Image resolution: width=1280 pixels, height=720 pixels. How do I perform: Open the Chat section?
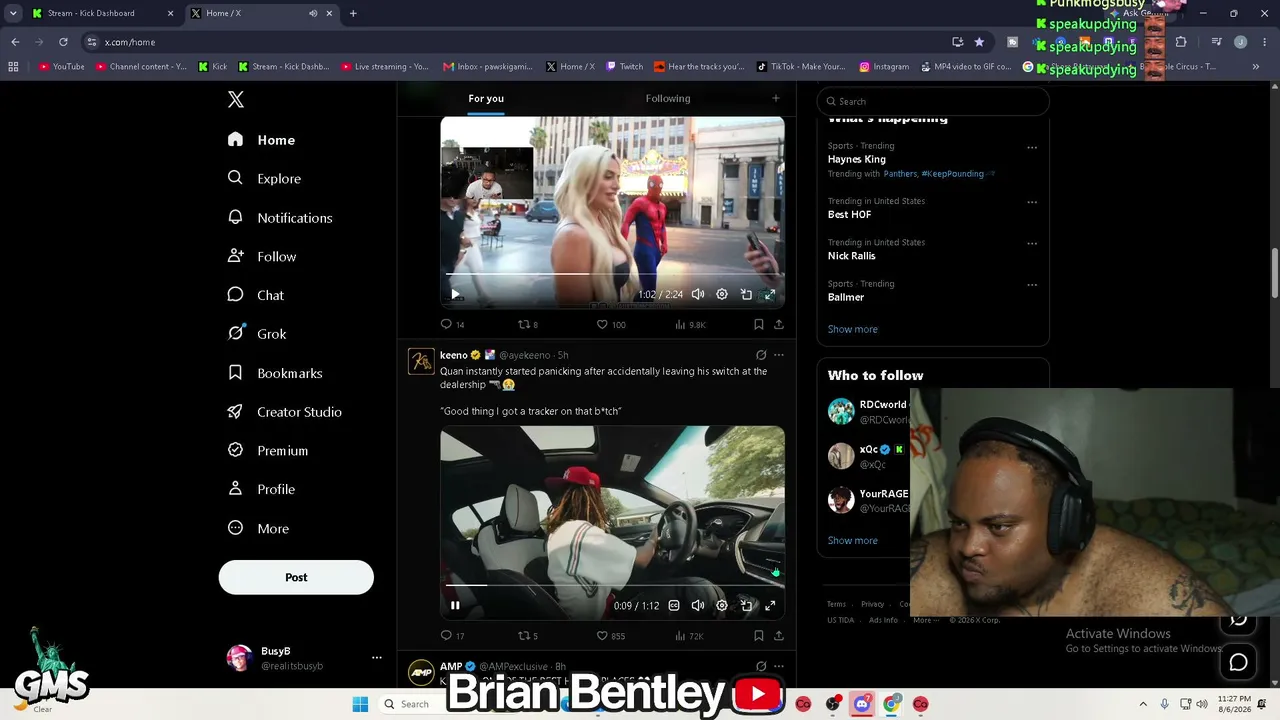pyautogui.click(x=256, y=295)
